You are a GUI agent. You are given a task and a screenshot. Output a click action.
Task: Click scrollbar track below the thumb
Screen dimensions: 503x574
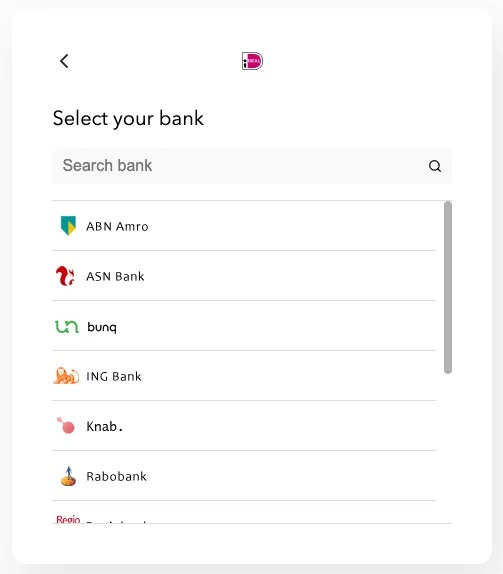[x=448, y=448]
